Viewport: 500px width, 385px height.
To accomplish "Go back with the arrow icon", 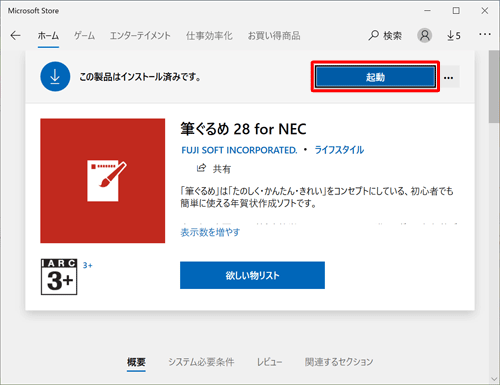I will click(15, 35).
